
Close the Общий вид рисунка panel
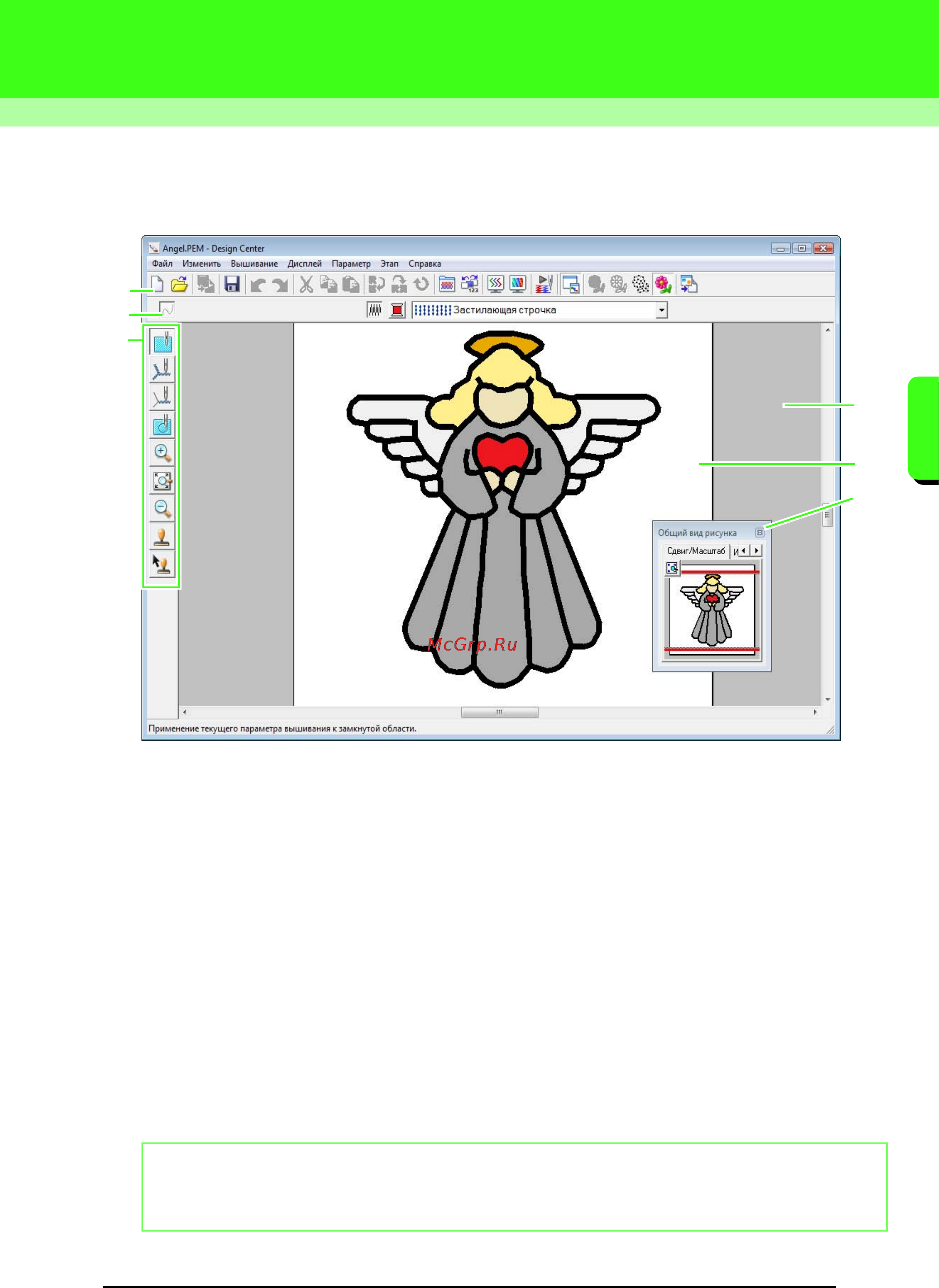point(759,533)
